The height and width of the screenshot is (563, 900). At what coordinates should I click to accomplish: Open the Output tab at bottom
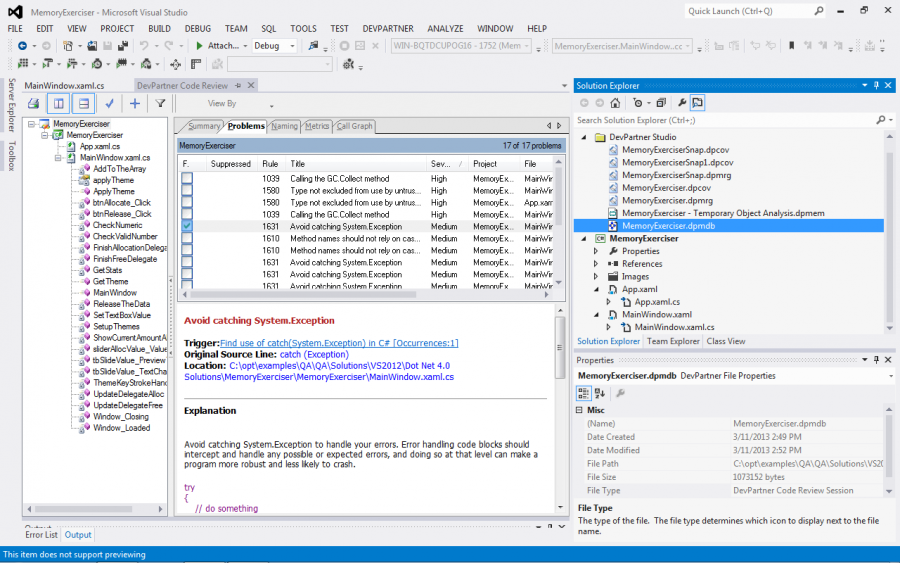78,535
